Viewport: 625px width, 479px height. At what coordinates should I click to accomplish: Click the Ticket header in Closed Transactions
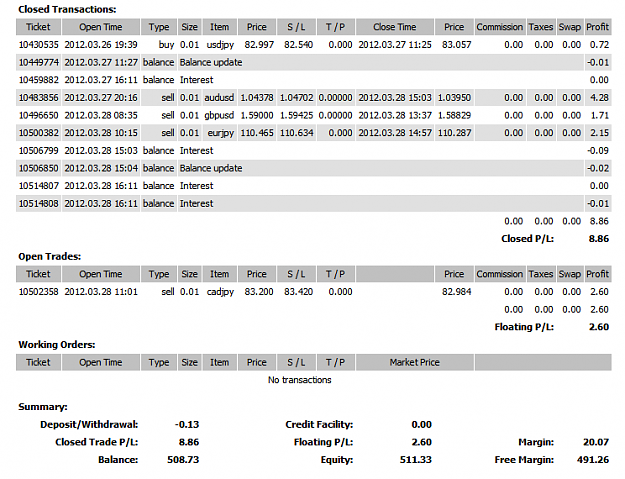coord(38,27)
